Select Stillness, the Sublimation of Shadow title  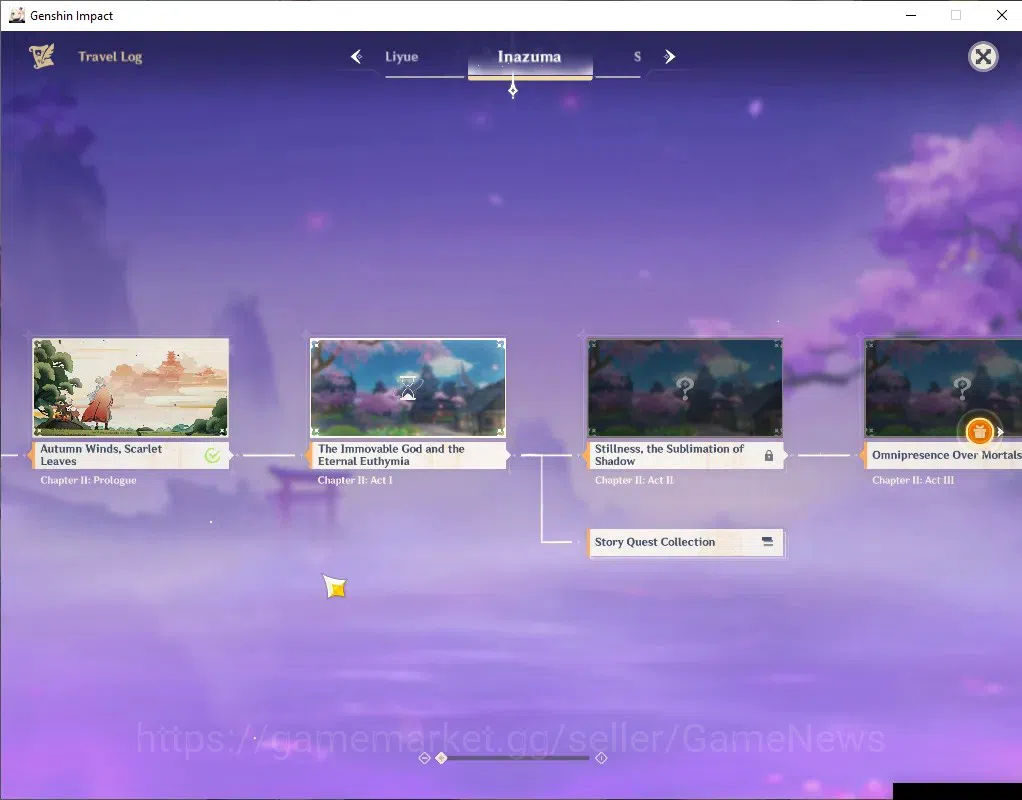(x=669, y=455)
